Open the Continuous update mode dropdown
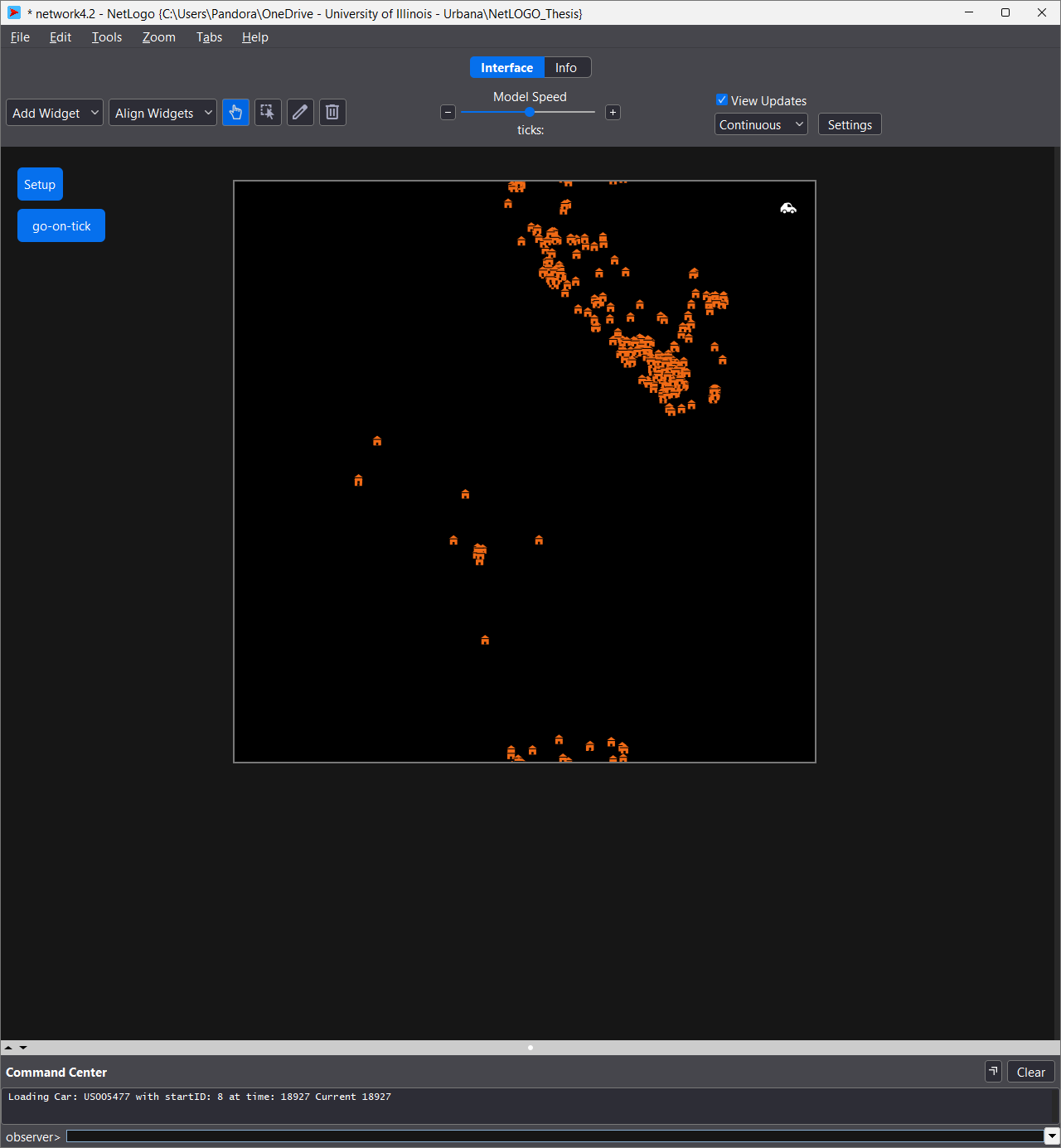Image resolution: width=1061 pixels, height=1148 pixels. tap(761, 124)
